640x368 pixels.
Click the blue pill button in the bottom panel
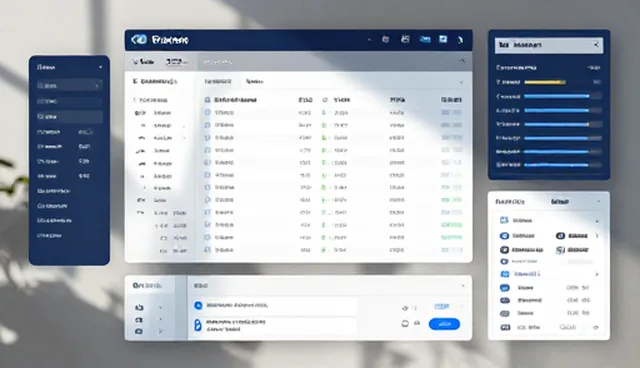[444, 324]
